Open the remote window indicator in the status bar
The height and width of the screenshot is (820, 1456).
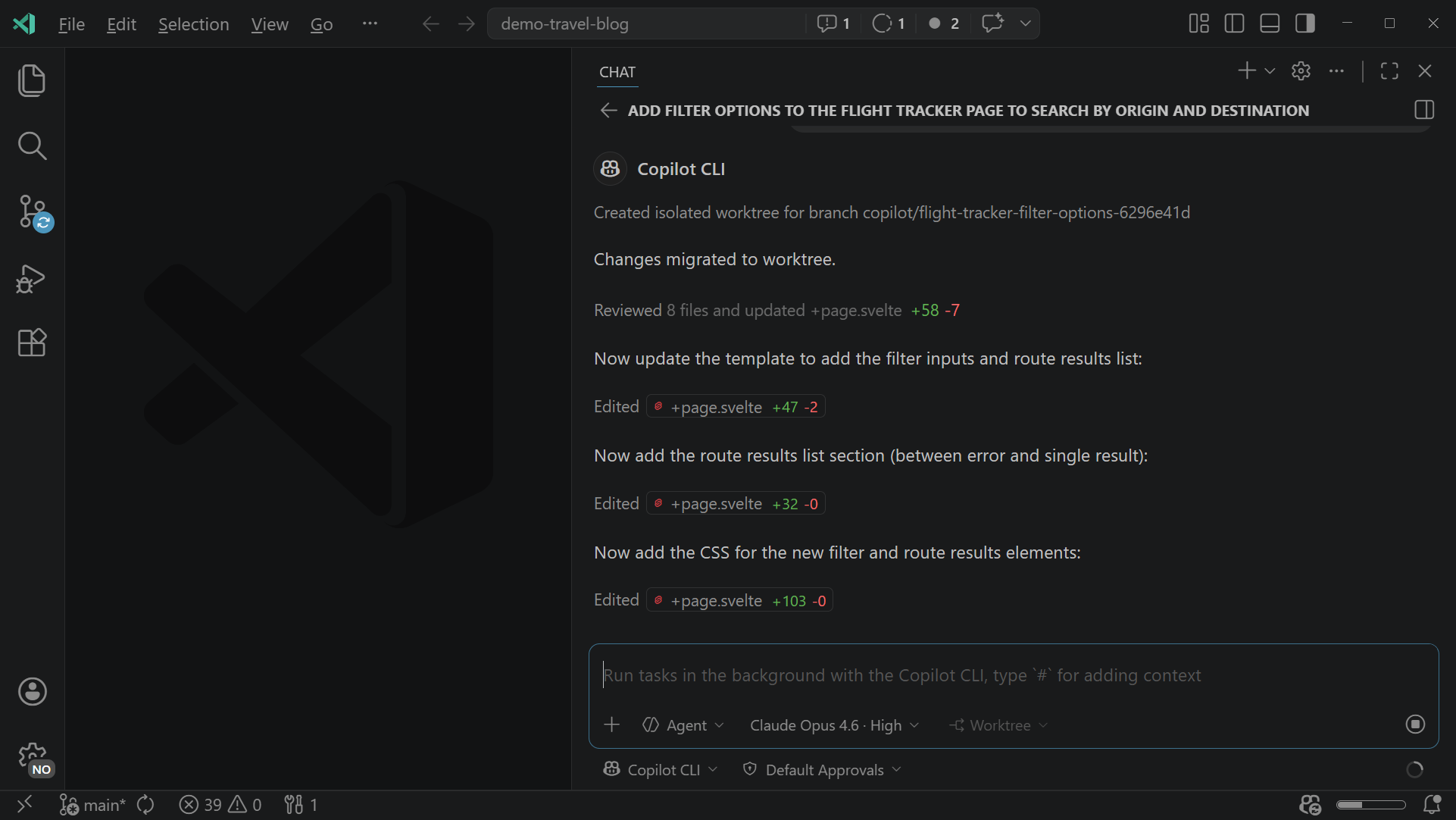(24, 804)
